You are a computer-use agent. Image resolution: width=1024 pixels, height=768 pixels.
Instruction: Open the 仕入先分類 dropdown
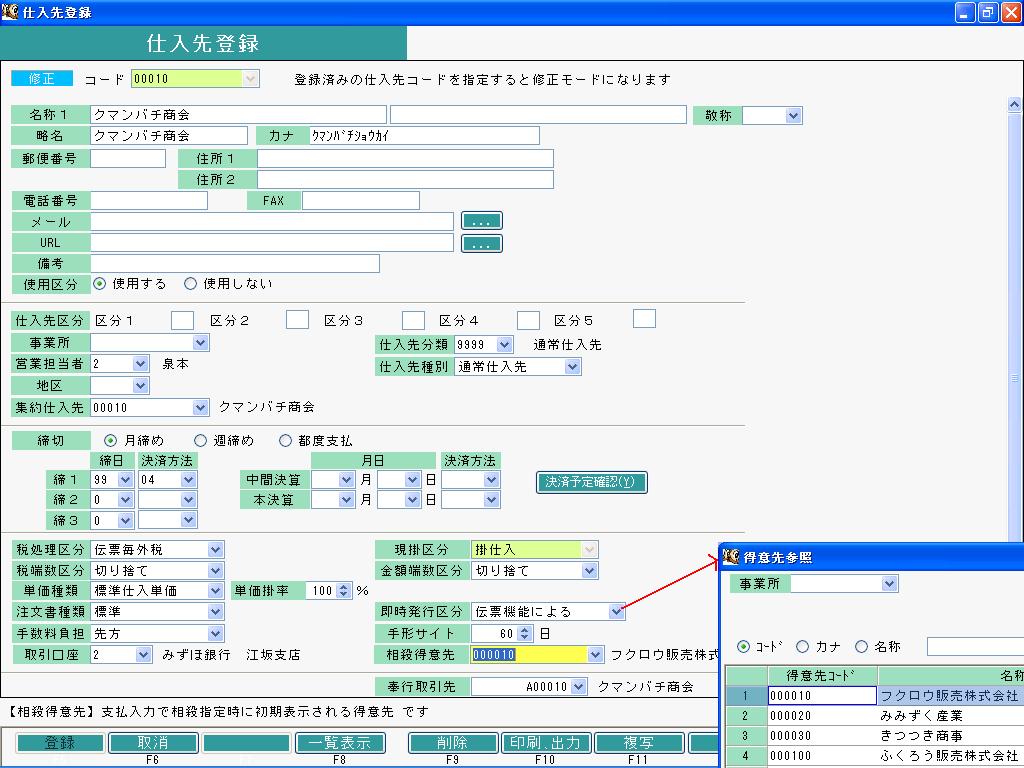click(x=504, y=344)
